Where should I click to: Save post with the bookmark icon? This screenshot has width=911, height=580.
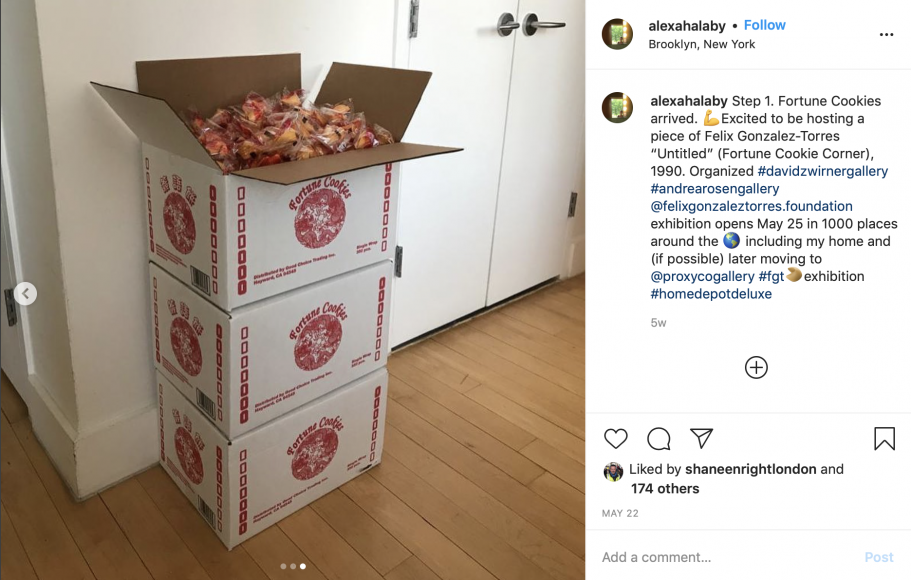click(884, 439)
